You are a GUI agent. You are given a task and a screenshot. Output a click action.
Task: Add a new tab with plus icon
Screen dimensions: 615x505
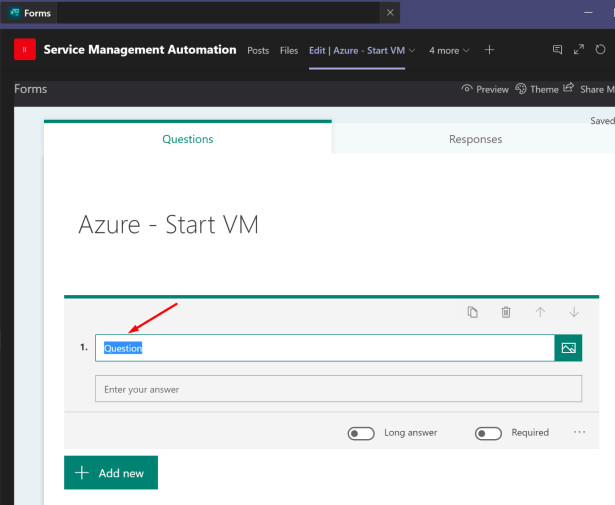pos(489,50)
